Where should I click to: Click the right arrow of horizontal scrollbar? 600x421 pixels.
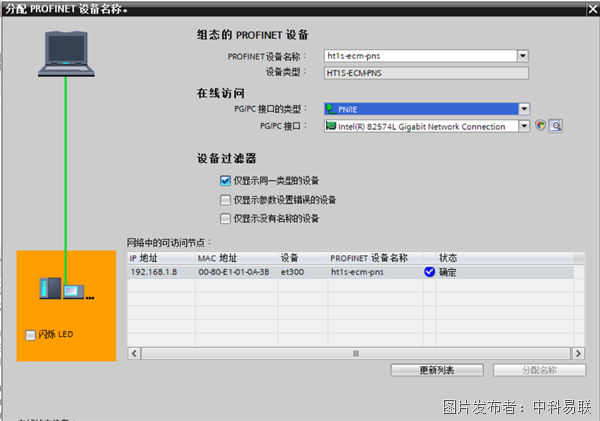(578, 353)
